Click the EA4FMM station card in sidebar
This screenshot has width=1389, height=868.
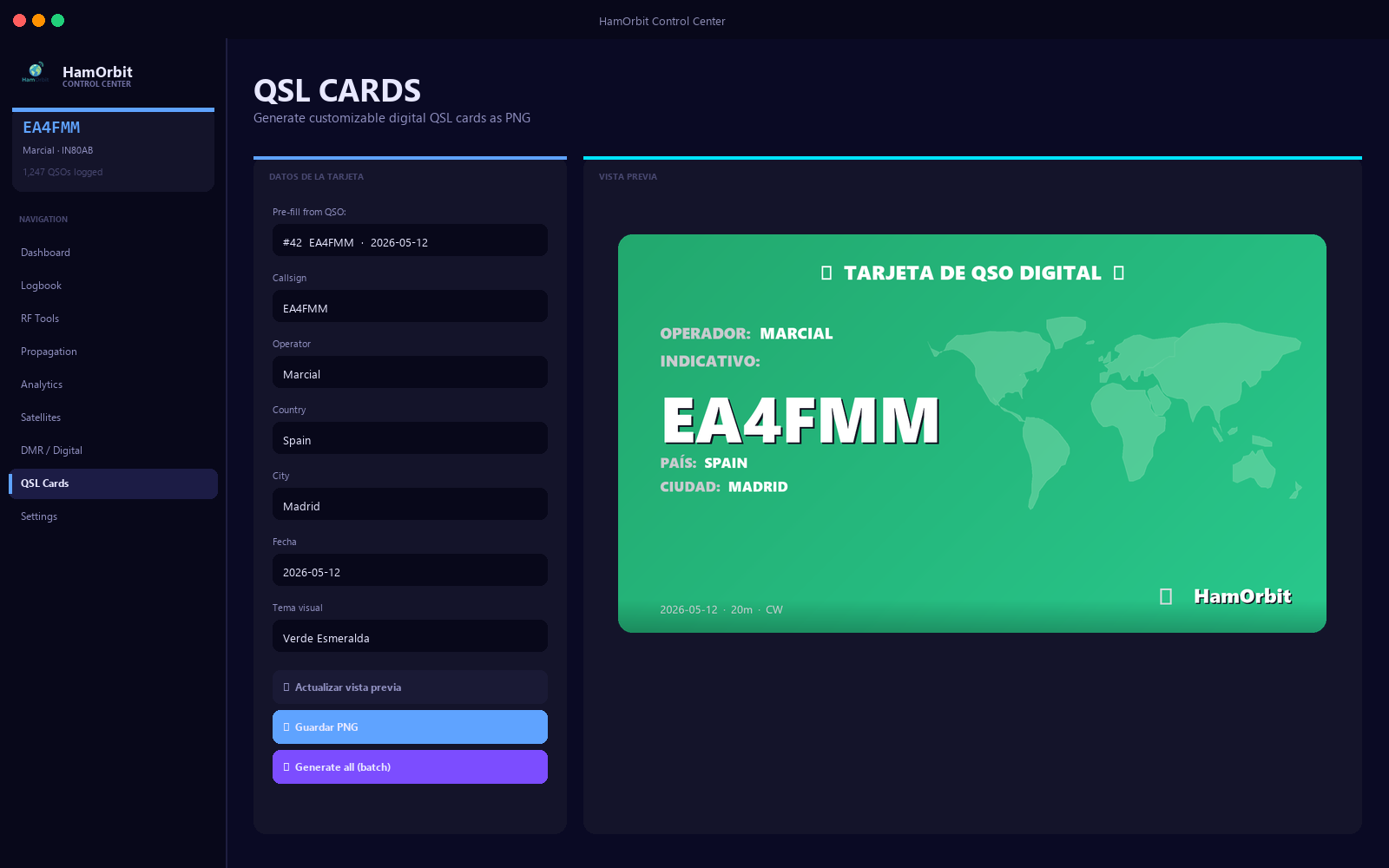[x=113, y=149]
